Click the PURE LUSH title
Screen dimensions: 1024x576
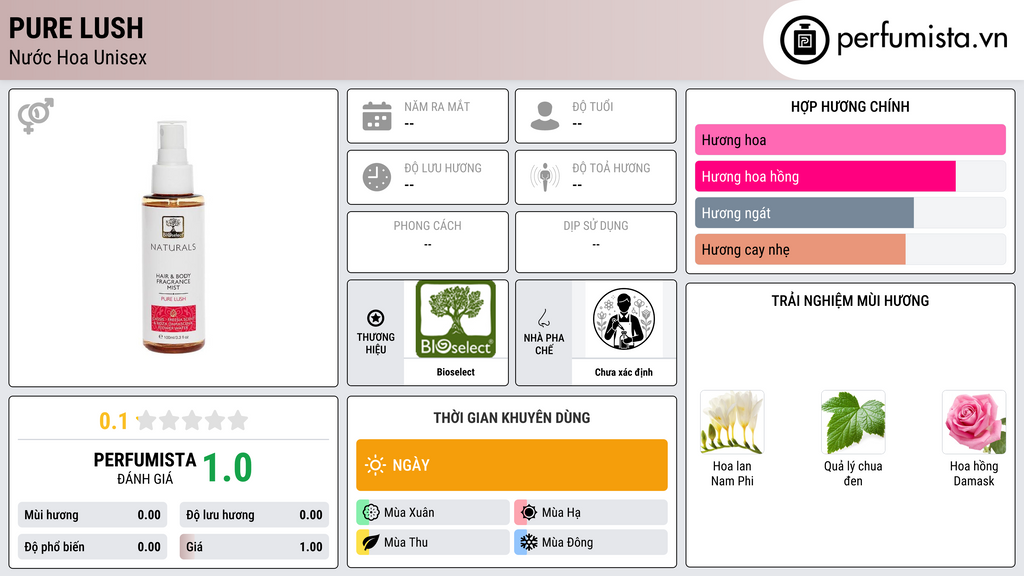(76, 28)
